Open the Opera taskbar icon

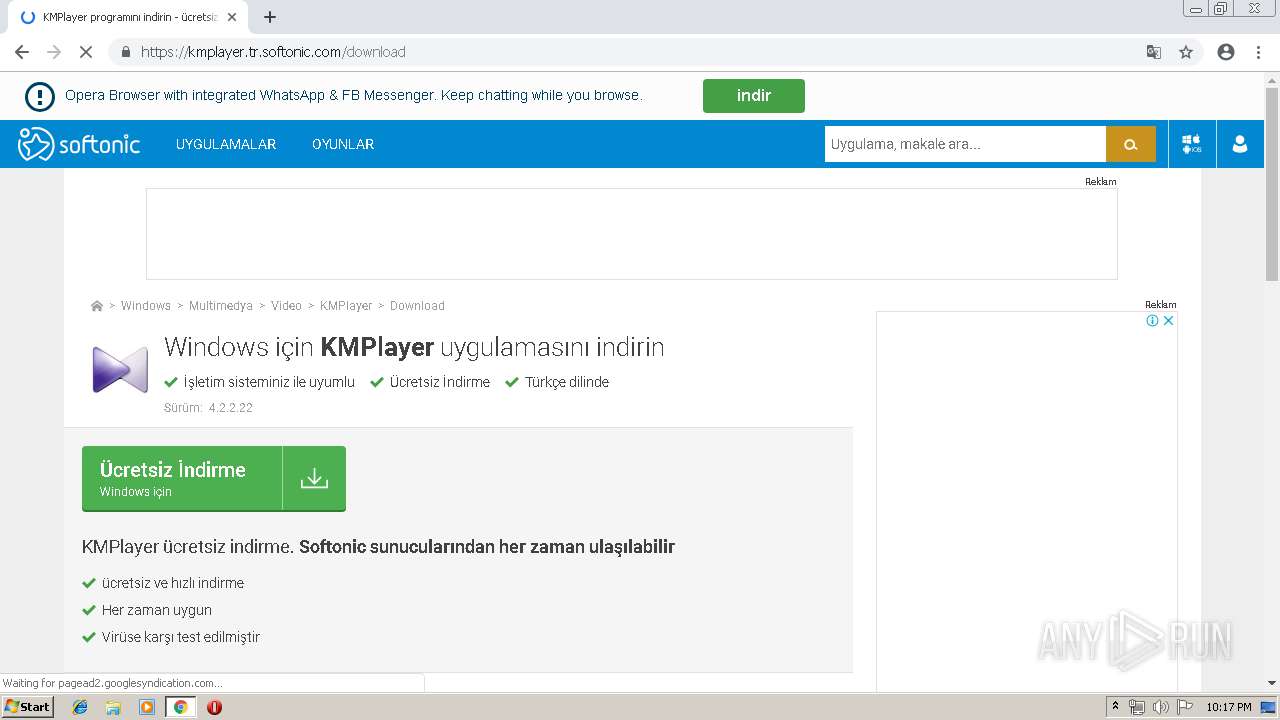tap(214, 707)
